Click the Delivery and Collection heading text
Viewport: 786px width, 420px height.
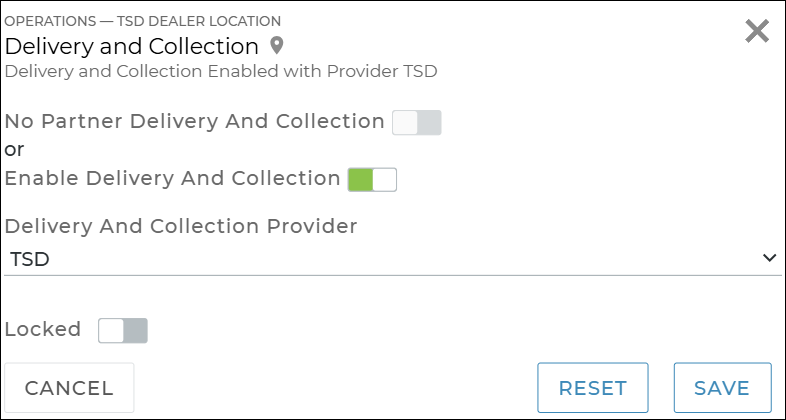[132, 46]
